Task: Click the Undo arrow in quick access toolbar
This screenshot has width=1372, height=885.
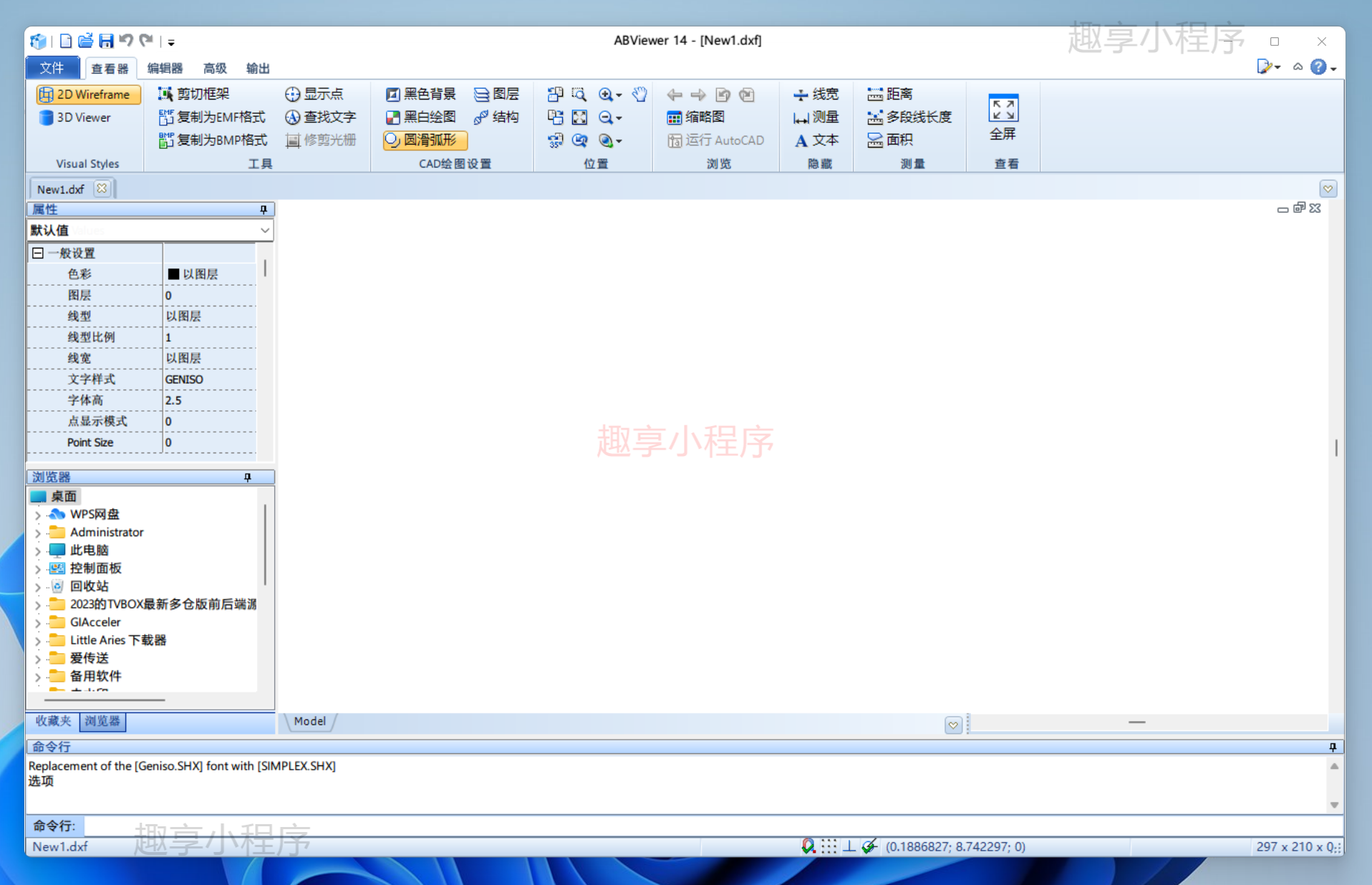Action: (x=126, y=41)
